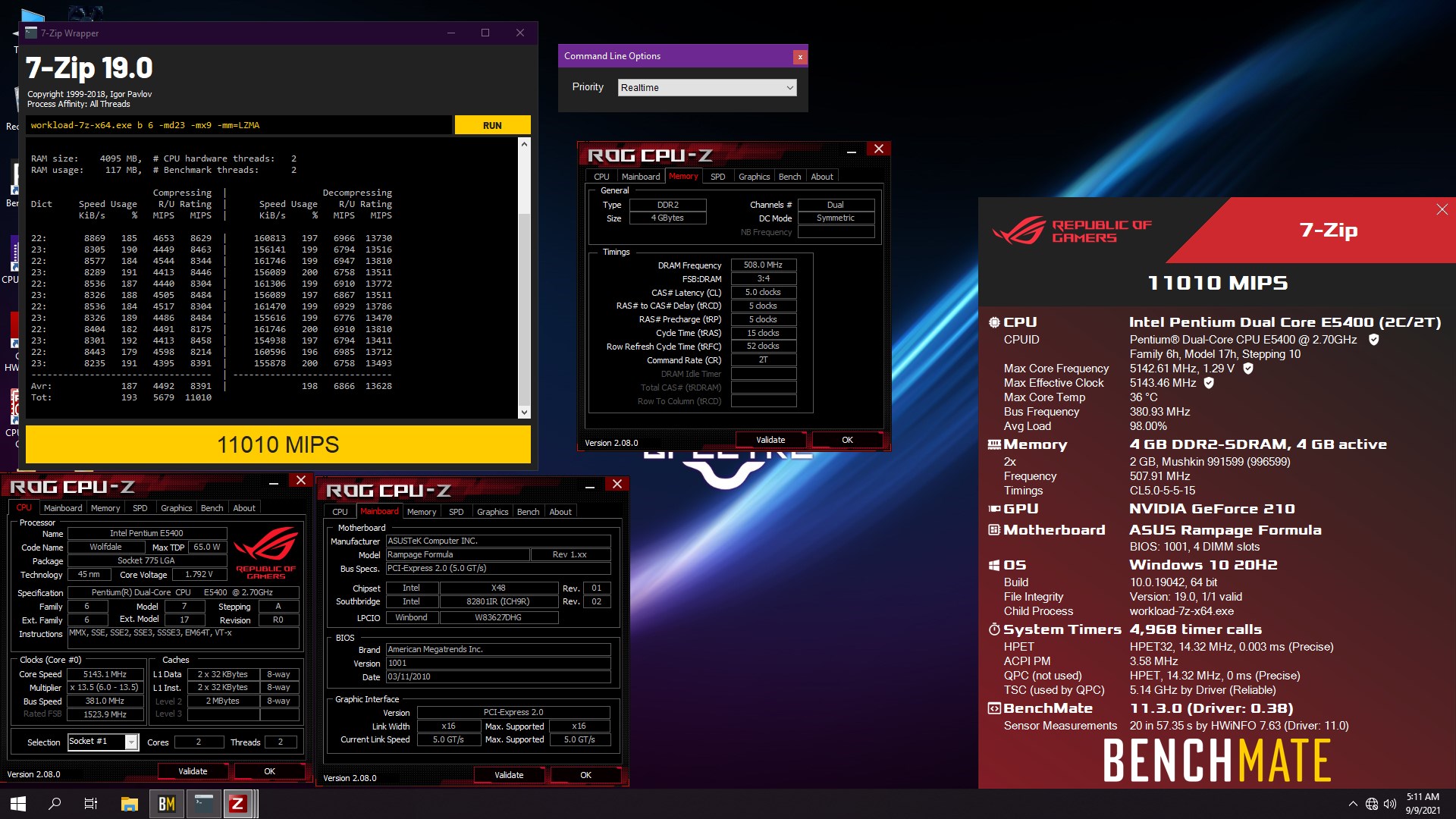Viewport: 1456px width, 819px height.
Task: Click Memory icon in BenchMate panel
Action: point(994,444)
